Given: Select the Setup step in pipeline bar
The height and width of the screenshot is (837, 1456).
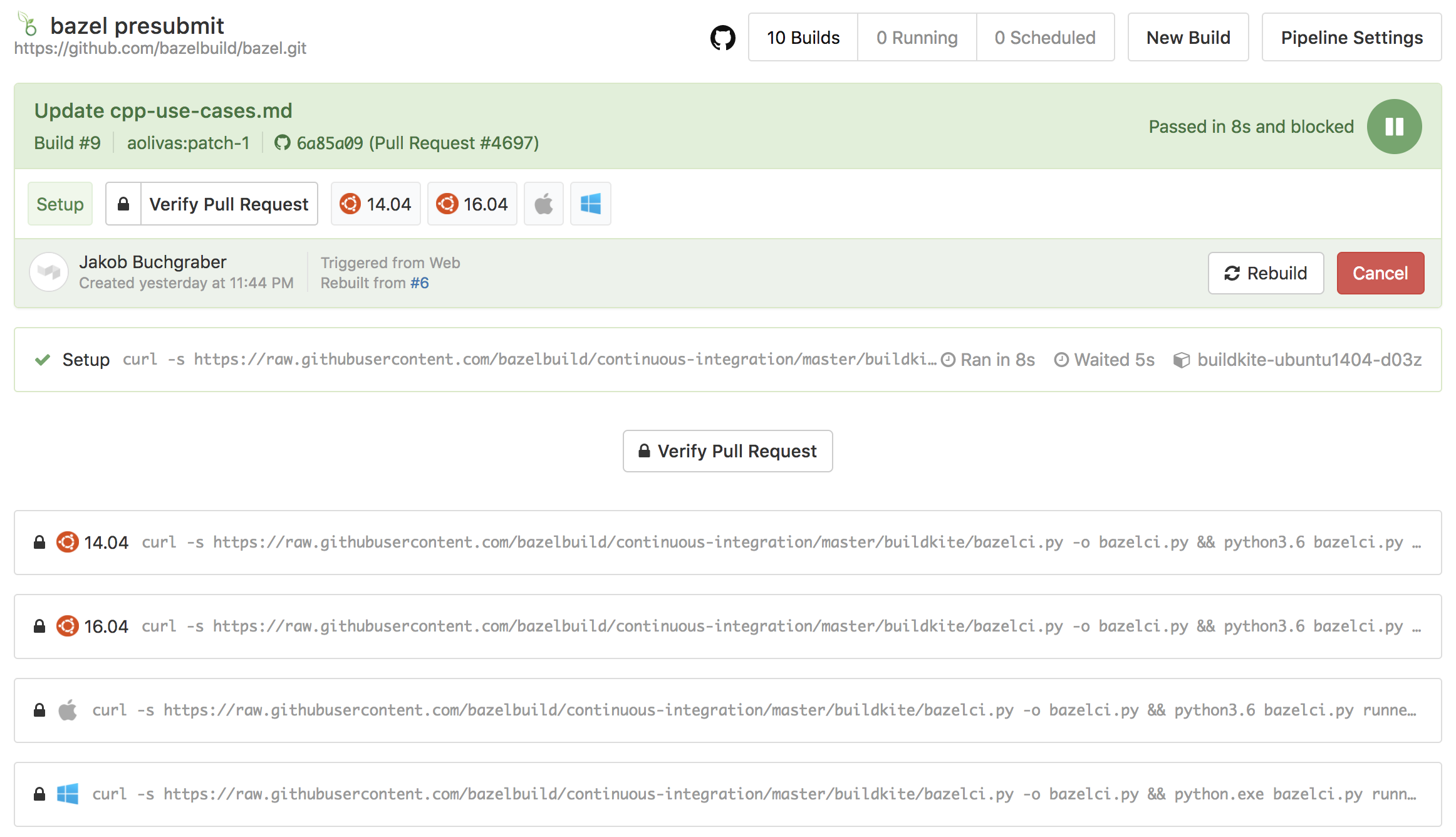Looking at the screenshot, I should pos(60,204).
